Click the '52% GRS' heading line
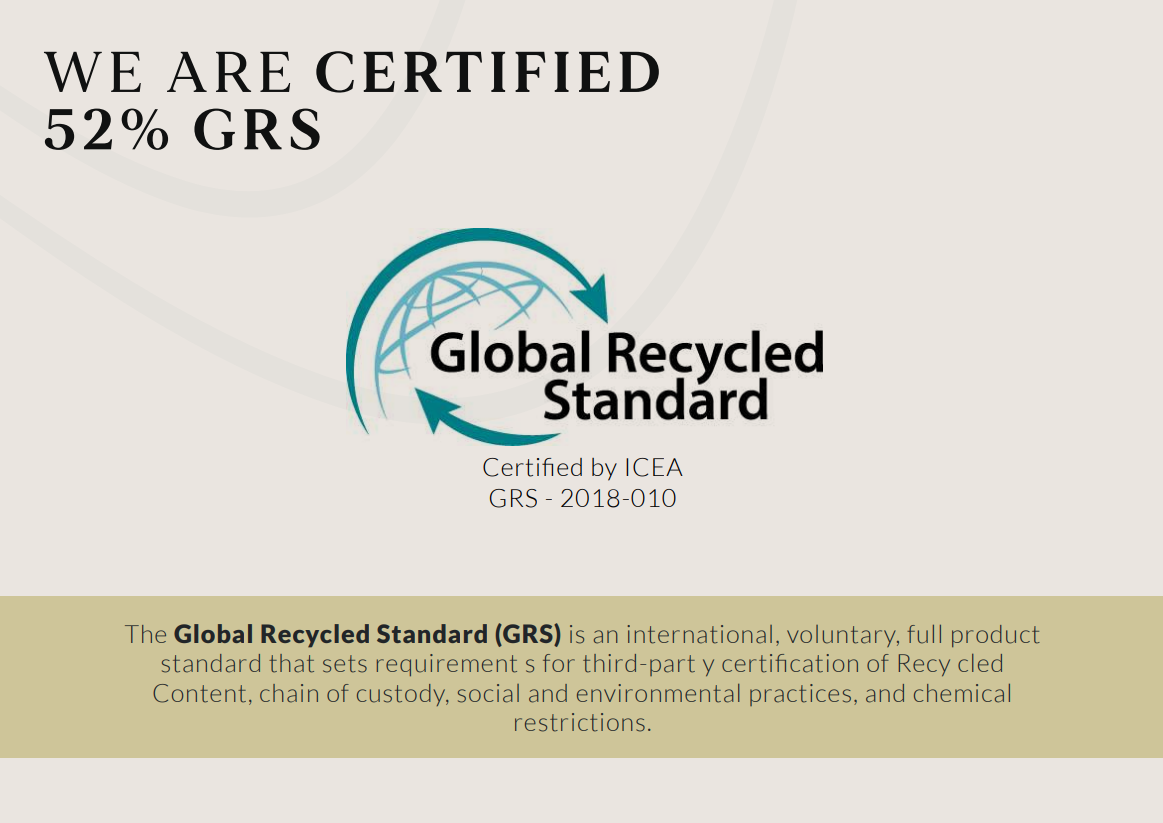 [184, 130]
